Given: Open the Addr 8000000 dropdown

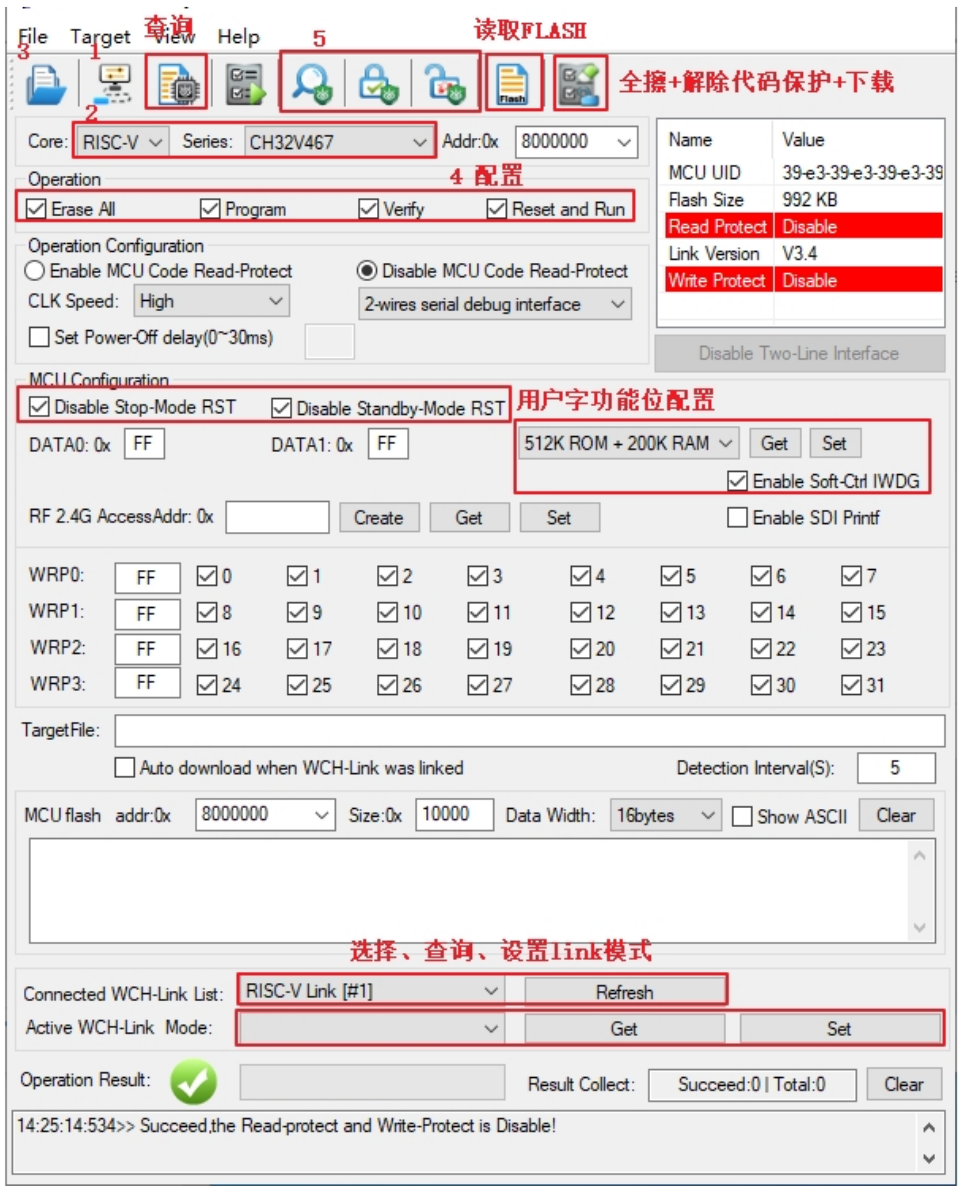Looking at the screenshot, I should (x=576, y=142).
